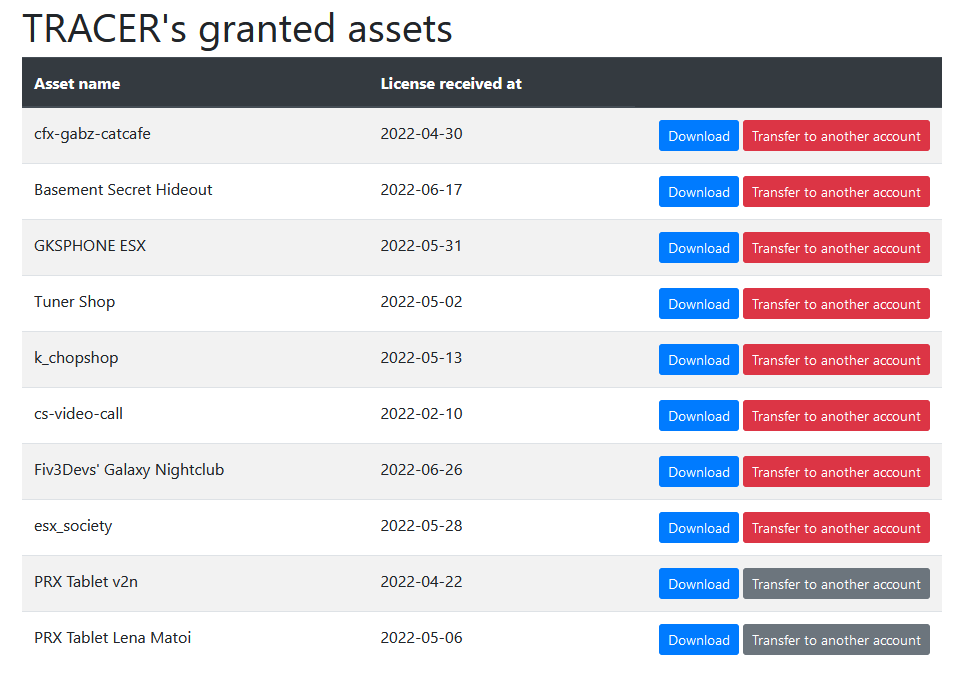Viewport: 957px width, 676px height.
Task: Download the cs-video-call asset
Action: [699, 415]
